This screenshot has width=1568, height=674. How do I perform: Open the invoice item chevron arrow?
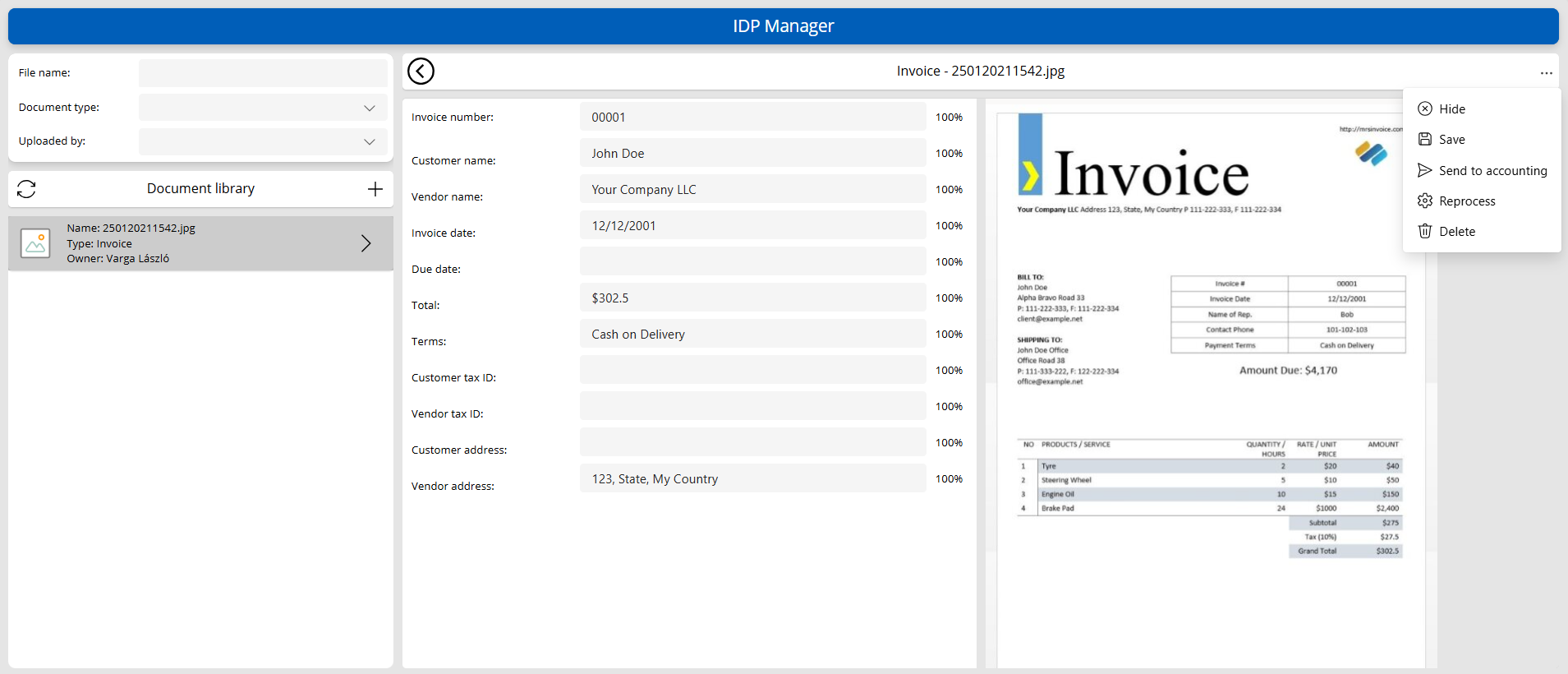tap(366, 243)
